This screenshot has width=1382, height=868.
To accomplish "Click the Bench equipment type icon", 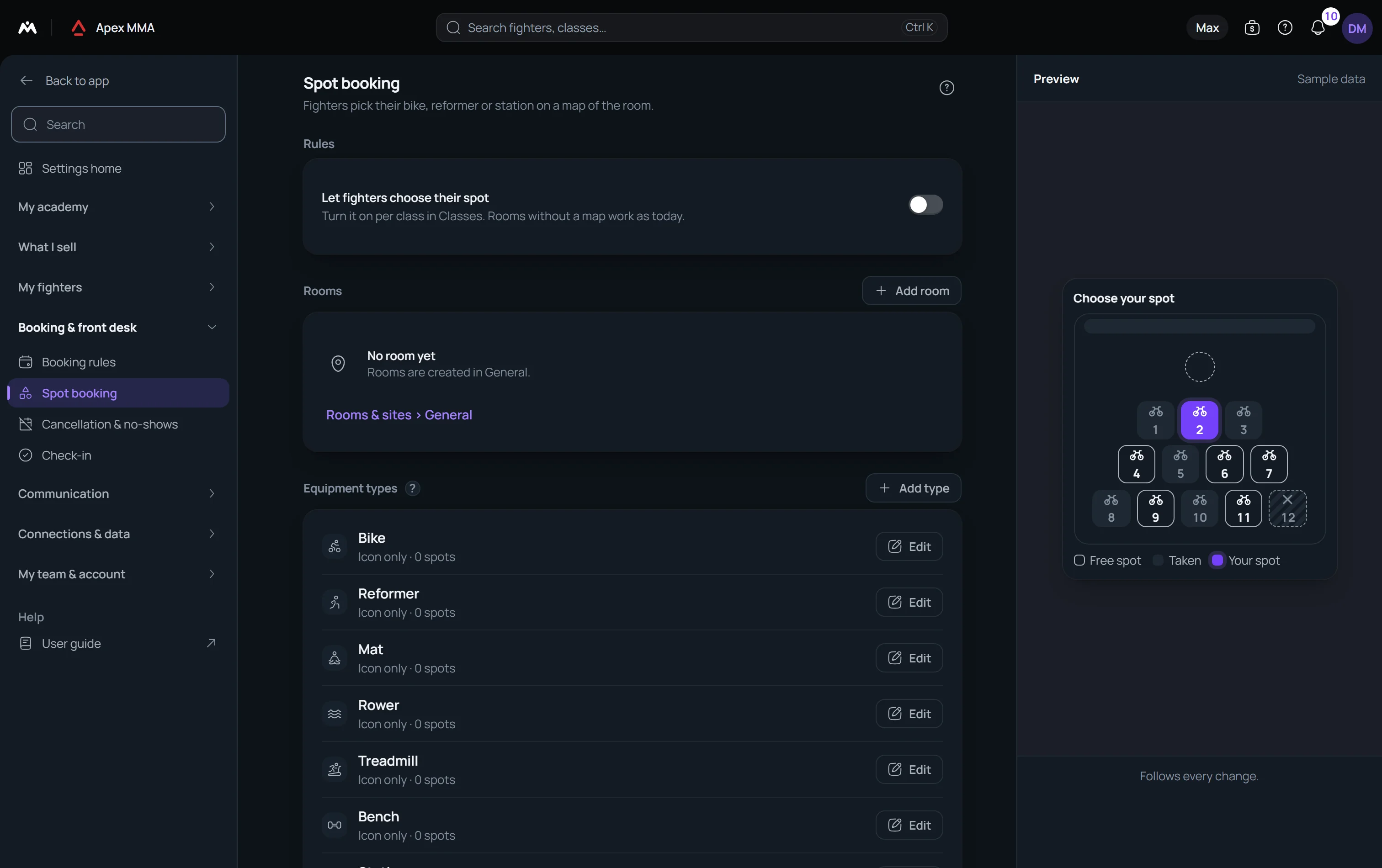I will pos(335,825).
